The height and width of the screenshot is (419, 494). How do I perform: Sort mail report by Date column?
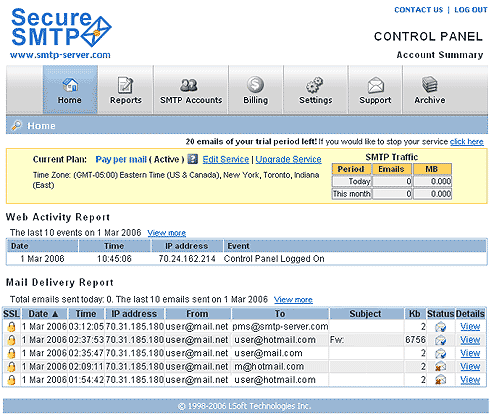(43, 314)
